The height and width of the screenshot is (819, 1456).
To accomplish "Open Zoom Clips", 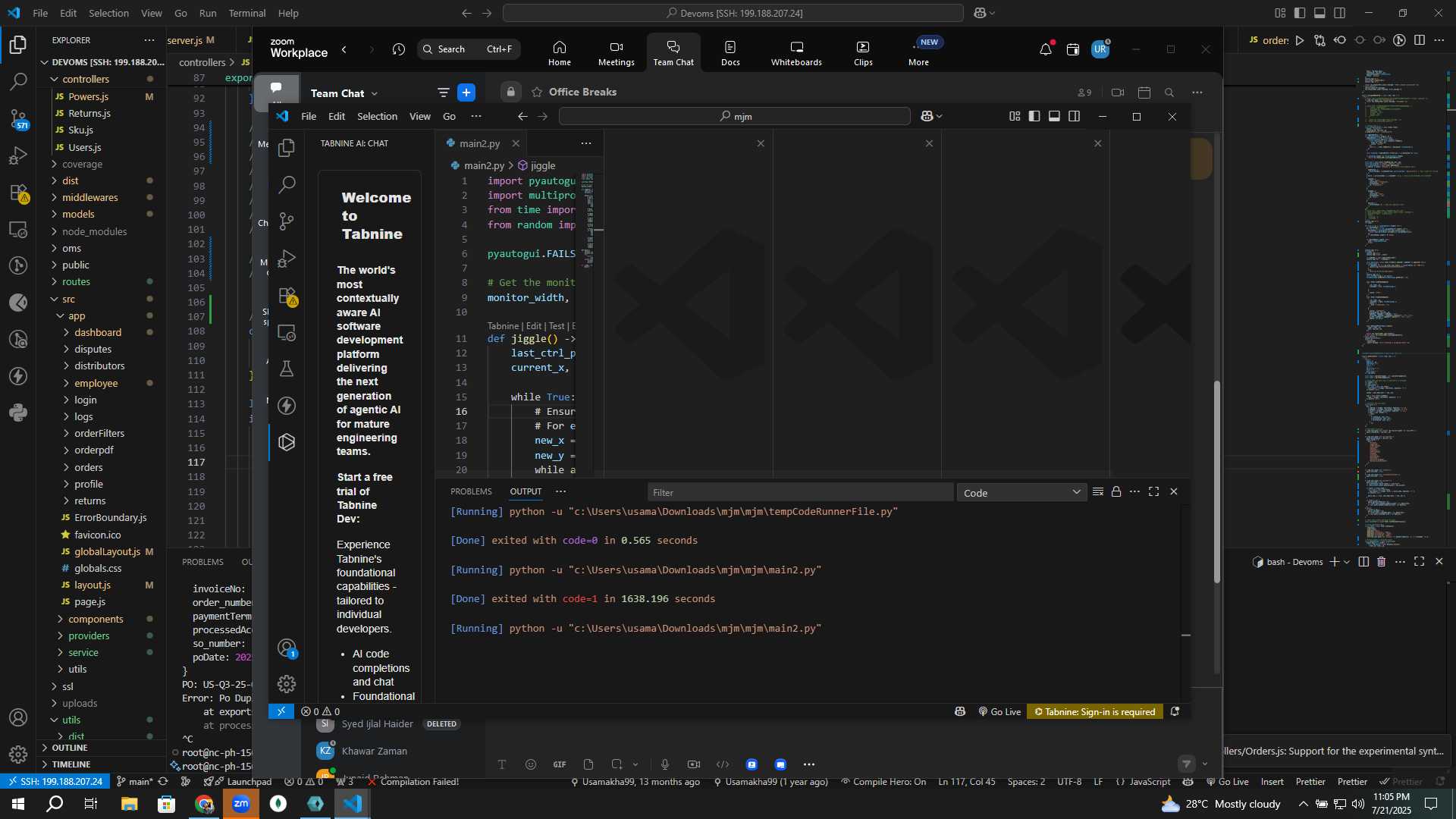I will point(863,53).
